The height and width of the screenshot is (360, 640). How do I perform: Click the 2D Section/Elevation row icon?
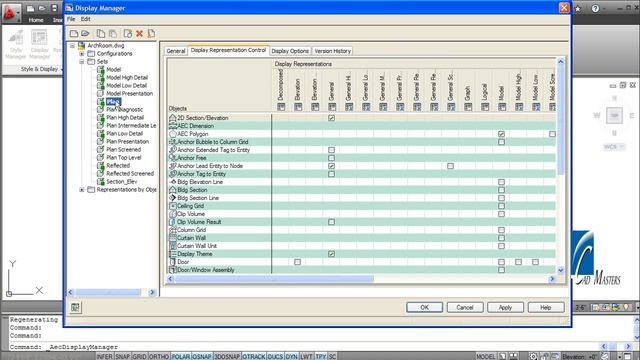173,118
